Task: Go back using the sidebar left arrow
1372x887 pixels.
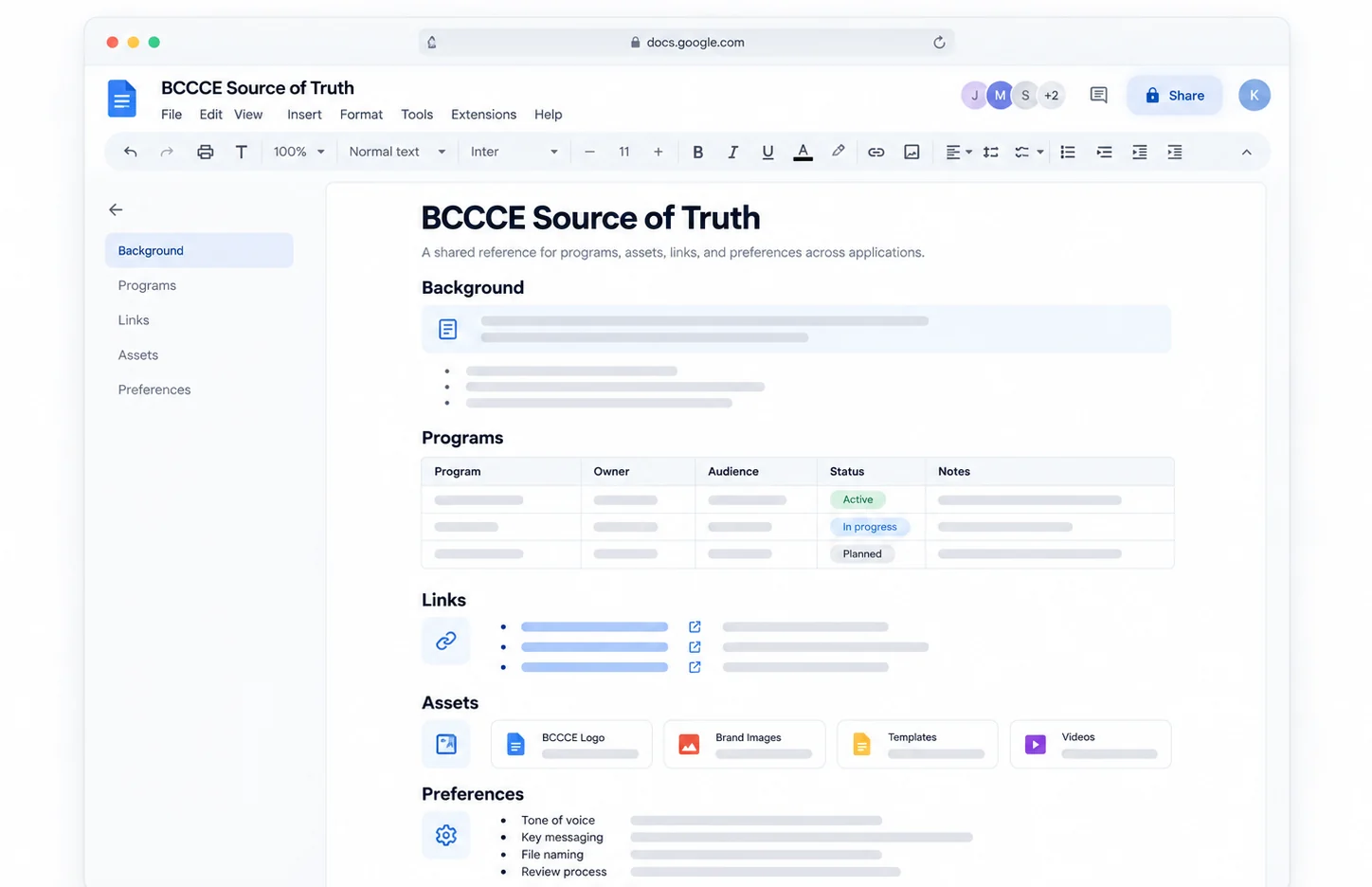Action: click(x=116, y=209)
